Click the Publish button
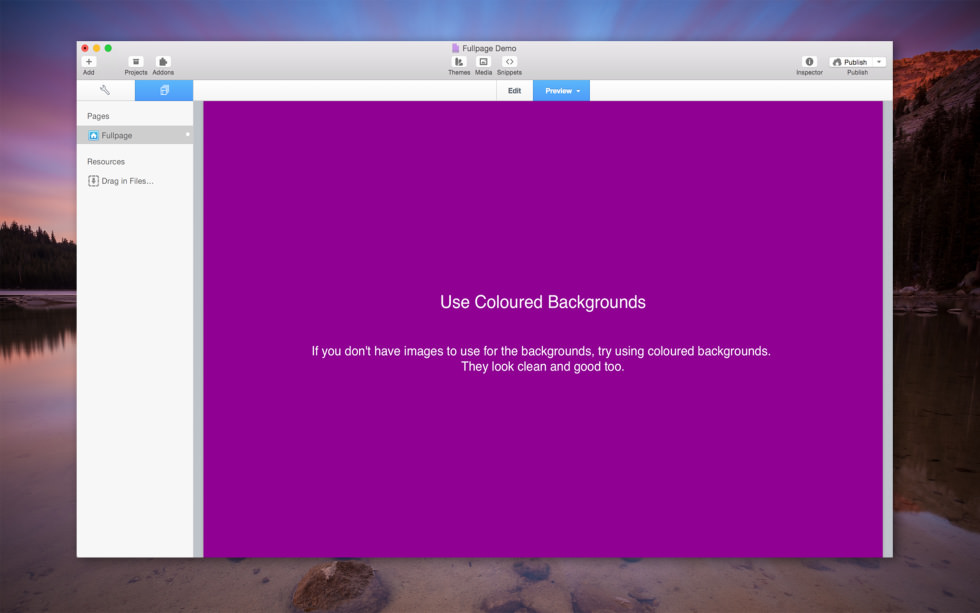Viewport: 980px width, 613px height. tap(851, 62)
